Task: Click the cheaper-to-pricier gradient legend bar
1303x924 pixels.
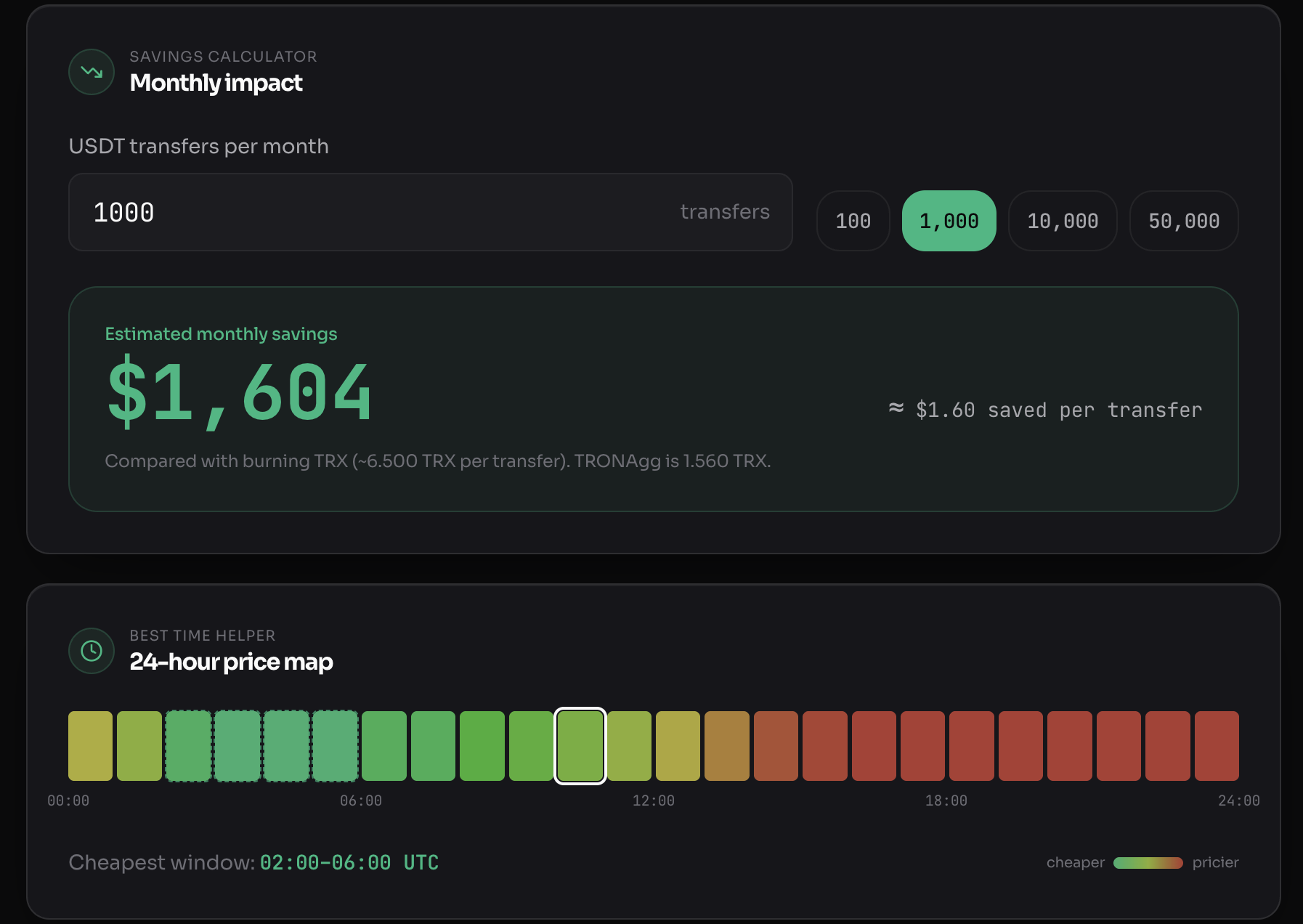Action: (1148, 863)
